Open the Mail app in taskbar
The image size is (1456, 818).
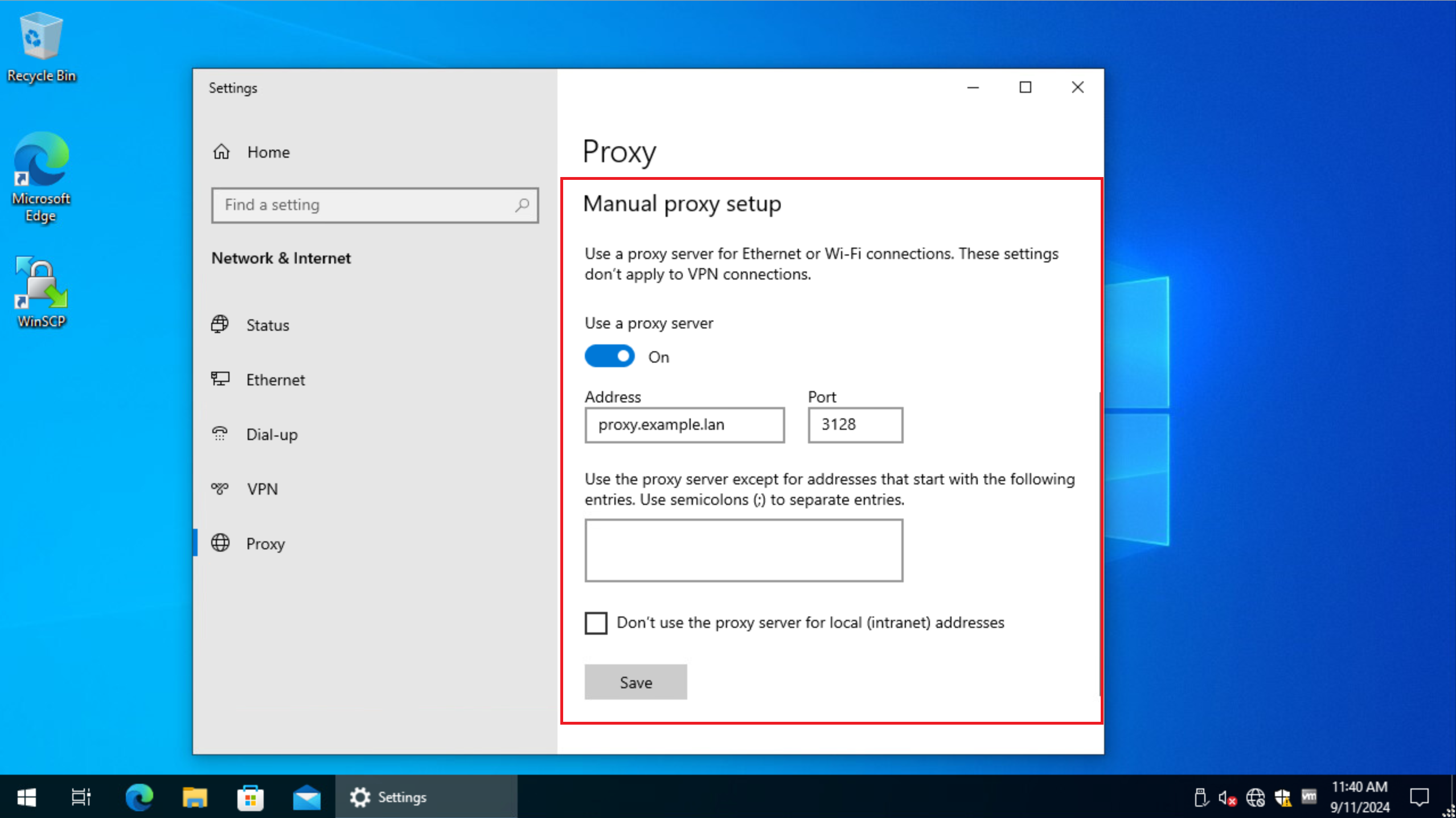coord(306,797)
